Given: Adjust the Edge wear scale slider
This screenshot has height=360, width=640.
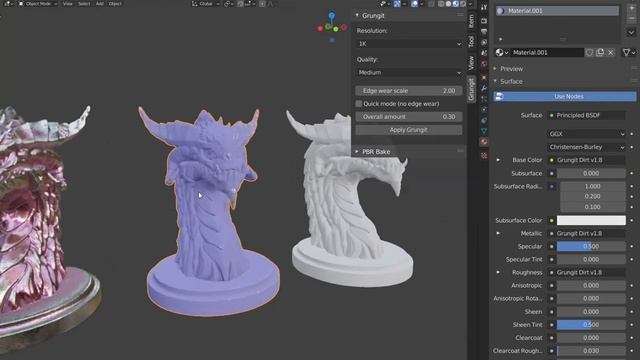Looking at the screenshot, I should pos(409,91).
